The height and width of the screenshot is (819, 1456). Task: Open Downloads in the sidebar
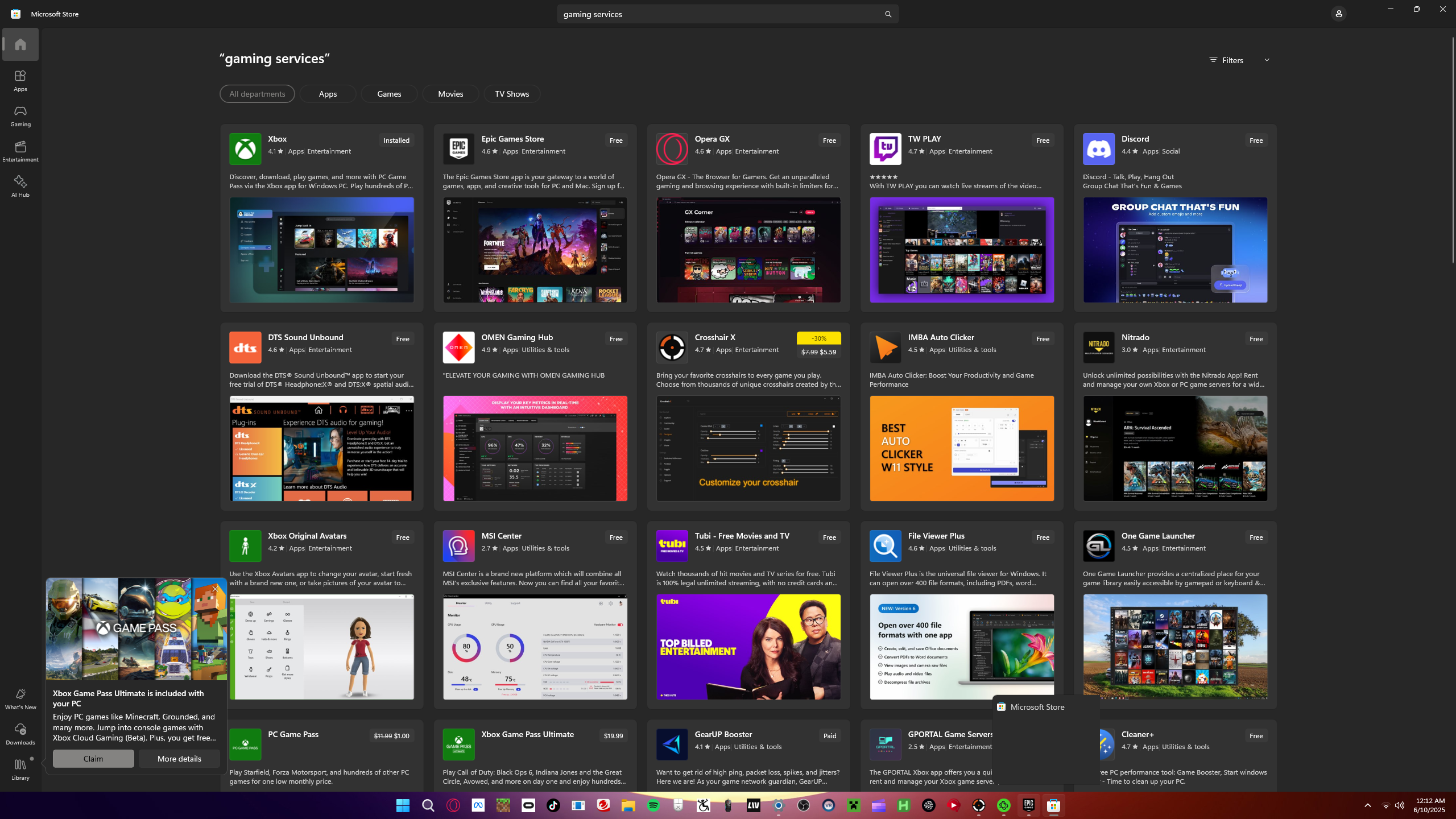[x=20, y=734]
